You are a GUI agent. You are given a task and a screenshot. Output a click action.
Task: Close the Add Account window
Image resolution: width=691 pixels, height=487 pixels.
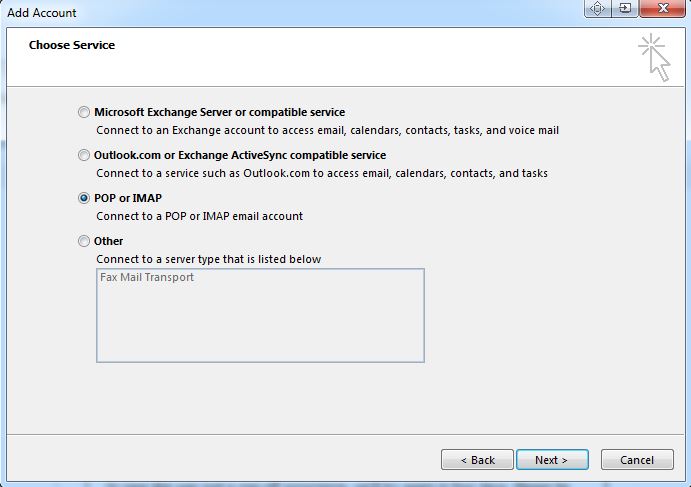click(x=663, y=8)
